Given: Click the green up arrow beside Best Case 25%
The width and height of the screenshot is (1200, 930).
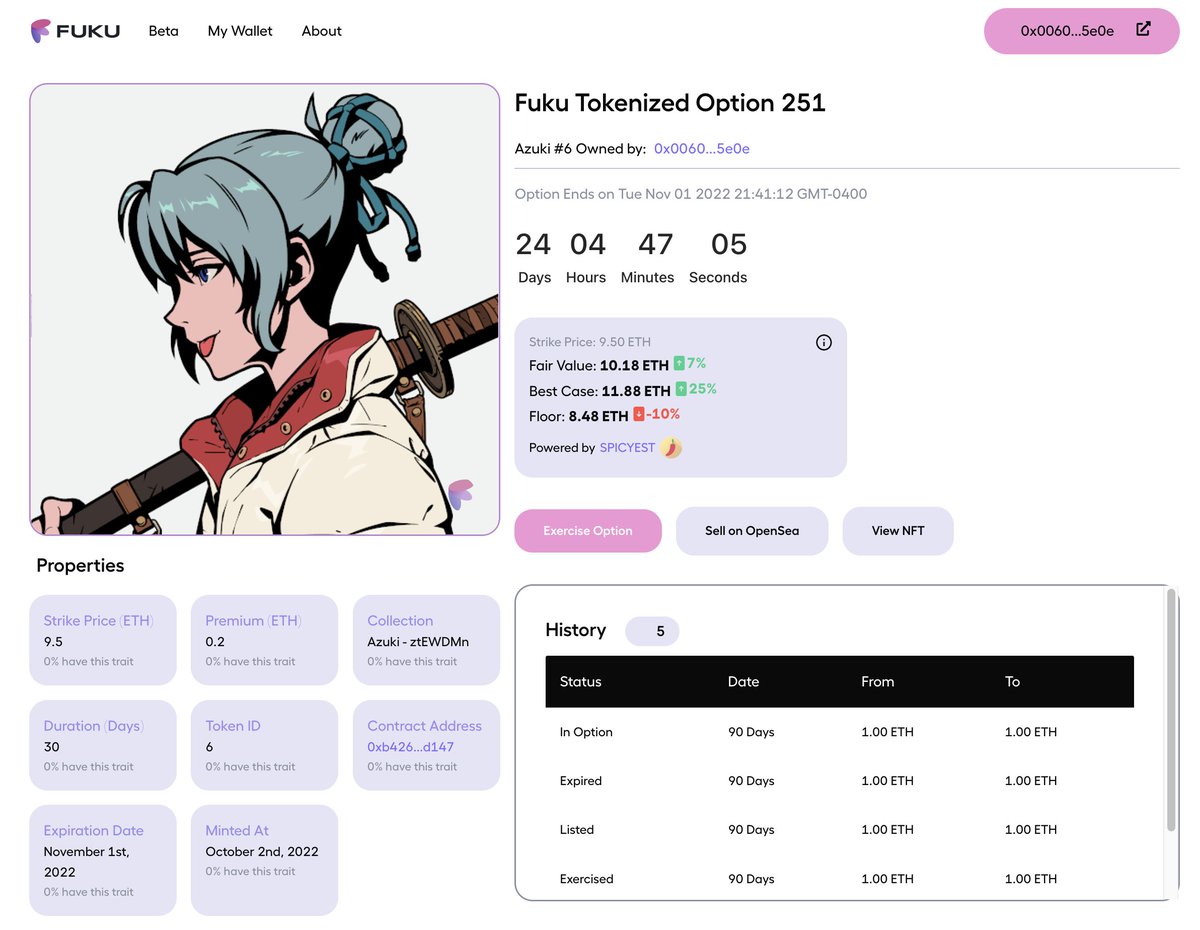Looking at the screenshot, I should [x=681, y=388].
